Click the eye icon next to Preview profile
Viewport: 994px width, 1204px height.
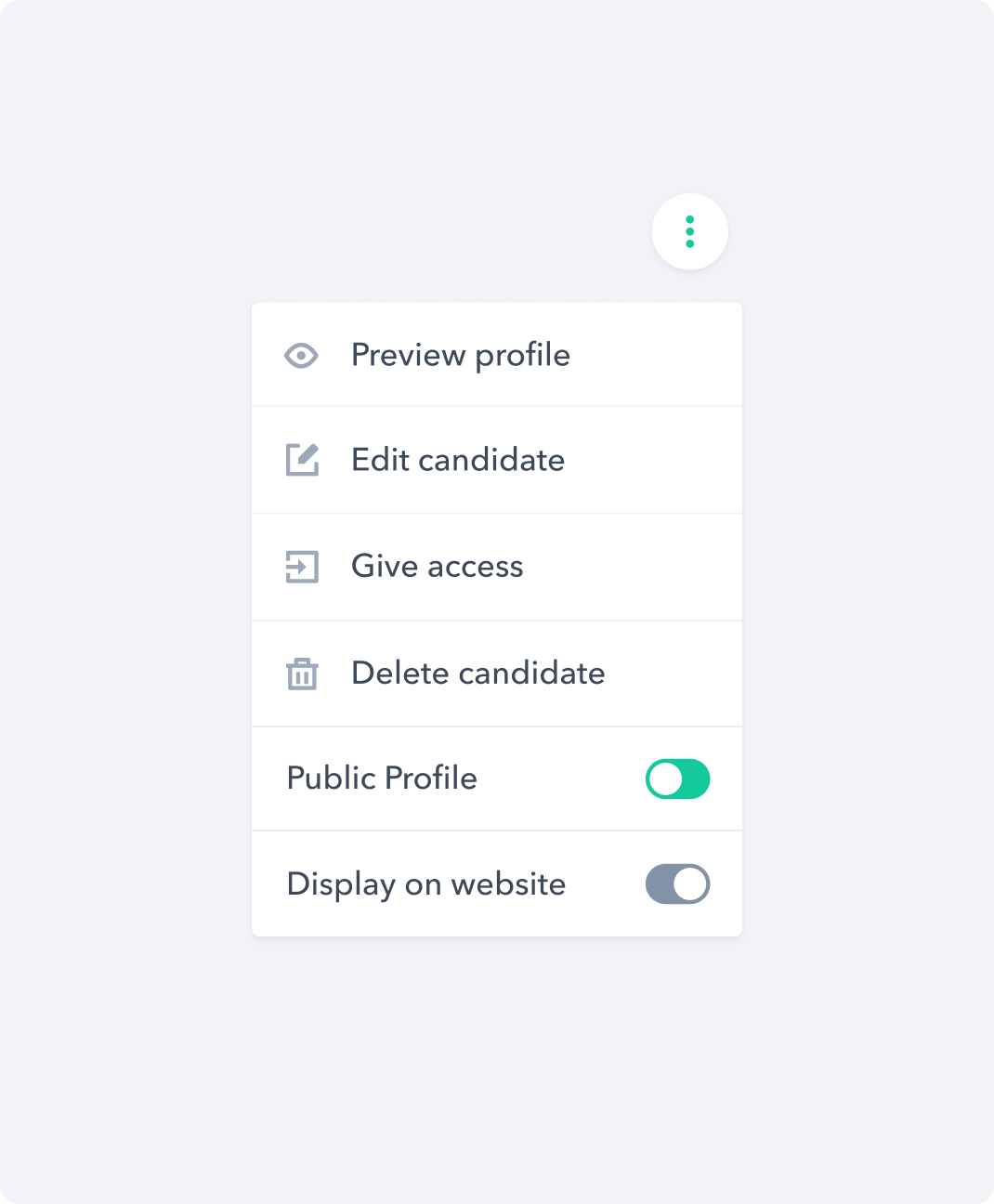pos(301,355)
